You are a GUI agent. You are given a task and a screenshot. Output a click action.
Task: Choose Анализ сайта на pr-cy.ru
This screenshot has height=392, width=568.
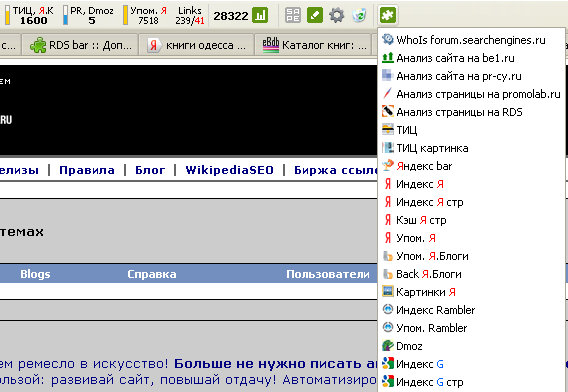tap(471, 76)
